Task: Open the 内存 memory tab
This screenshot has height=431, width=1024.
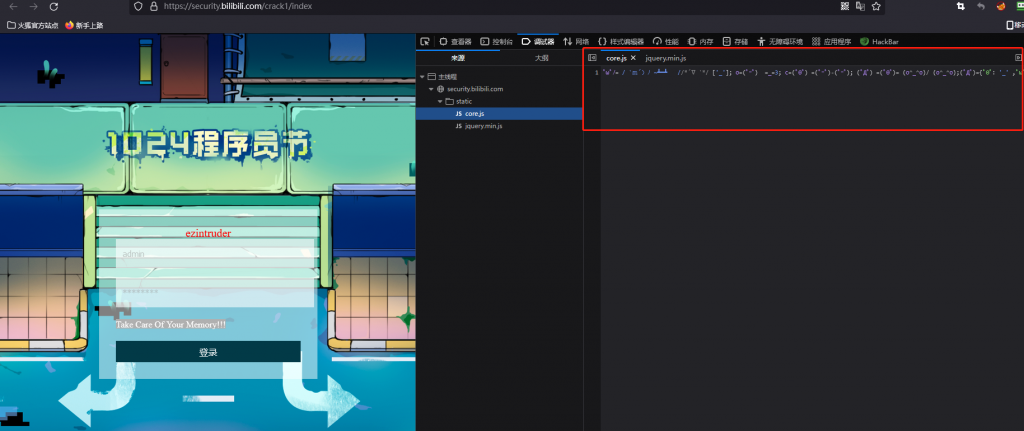Action: click(x=701, y=41)
